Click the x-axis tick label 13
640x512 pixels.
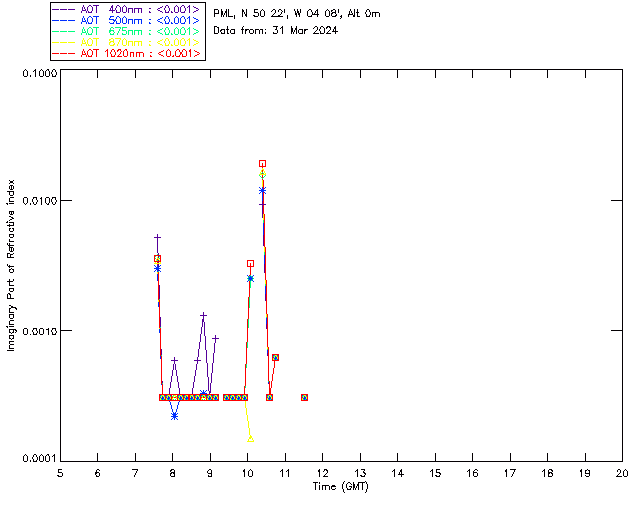coord(360,473)
